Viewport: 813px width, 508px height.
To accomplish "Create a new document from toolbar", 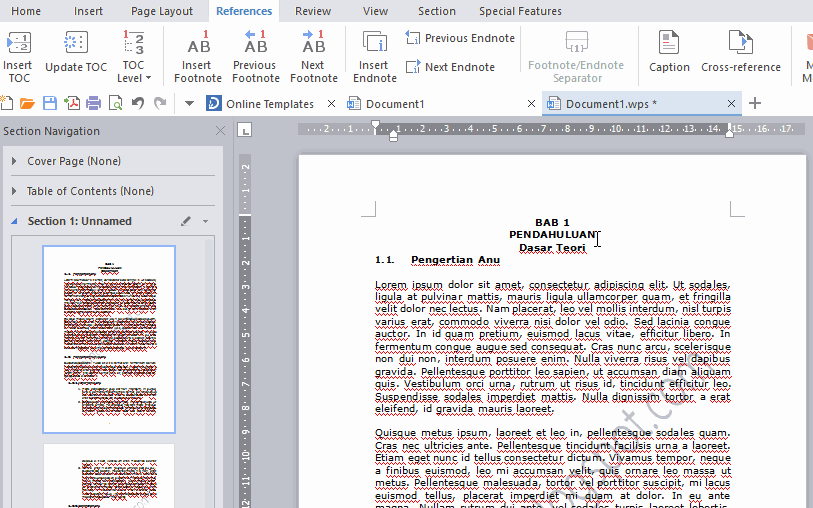I will [6, 103].
